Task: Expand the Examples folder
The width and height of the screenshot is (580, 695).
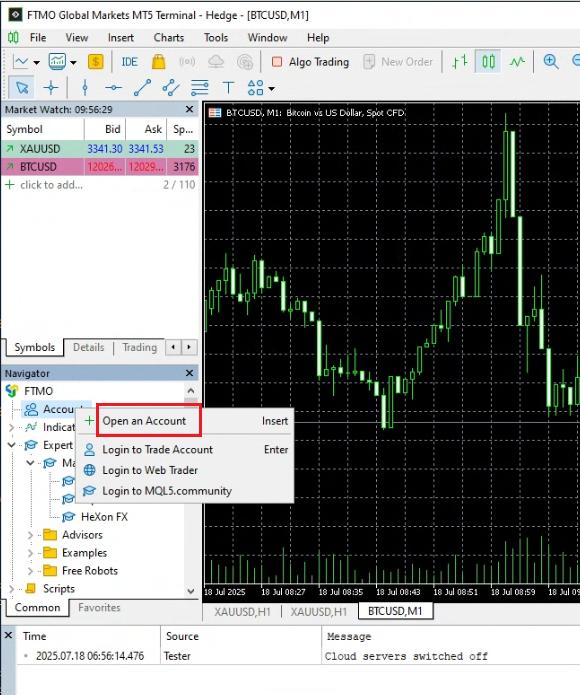Action: [x=30, y=553]
